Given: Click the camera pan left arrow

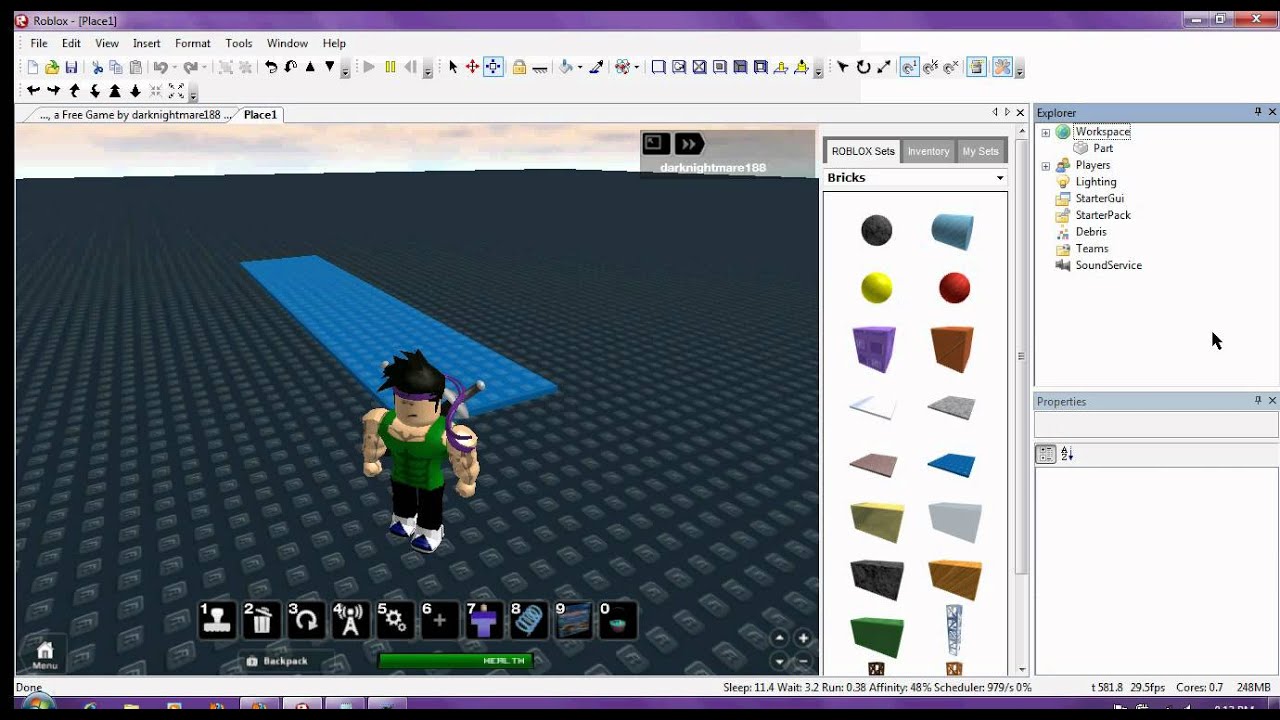Looking at the screenshot, I should (33, 91).
